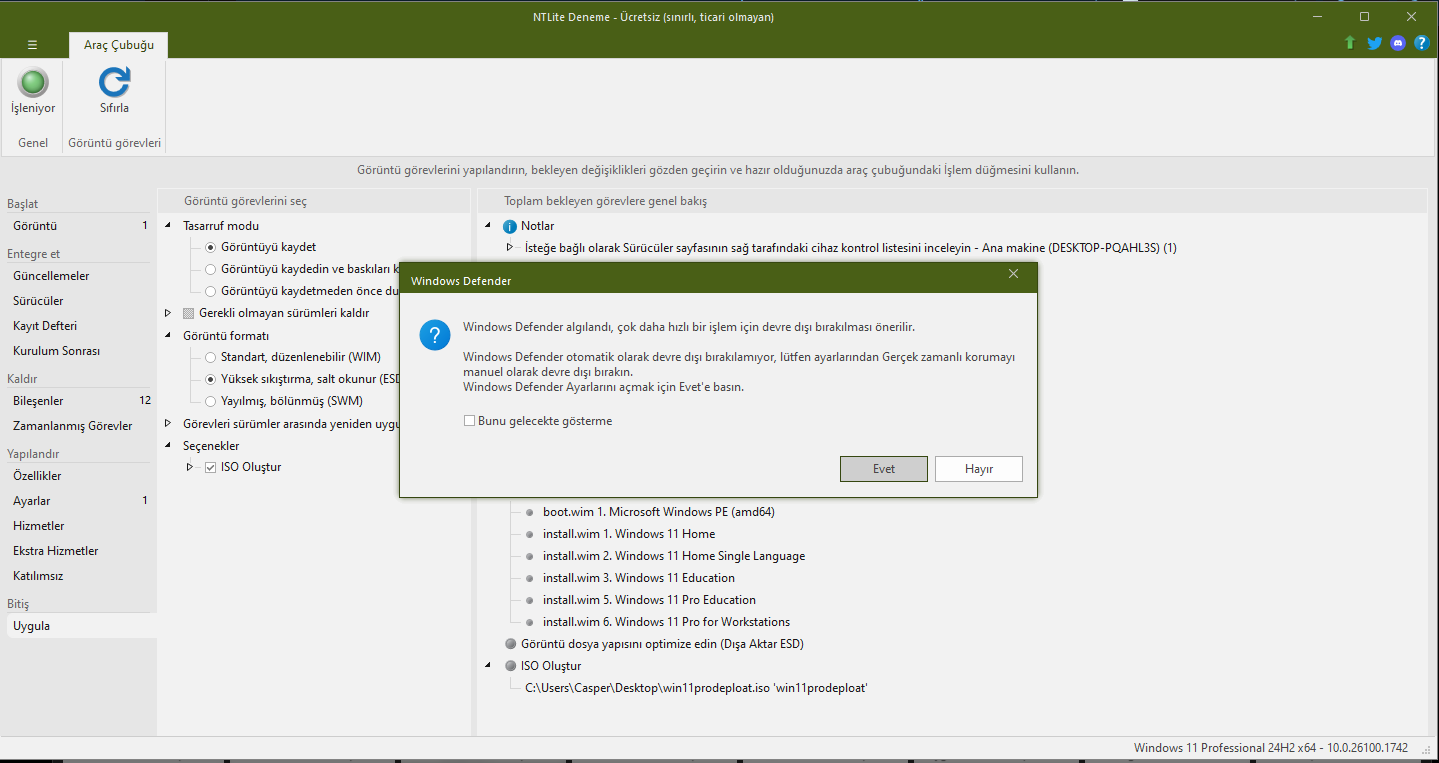Open Kurulum Sonrası page
This screenshot has width=1439, height=763.
pos(79,351)
